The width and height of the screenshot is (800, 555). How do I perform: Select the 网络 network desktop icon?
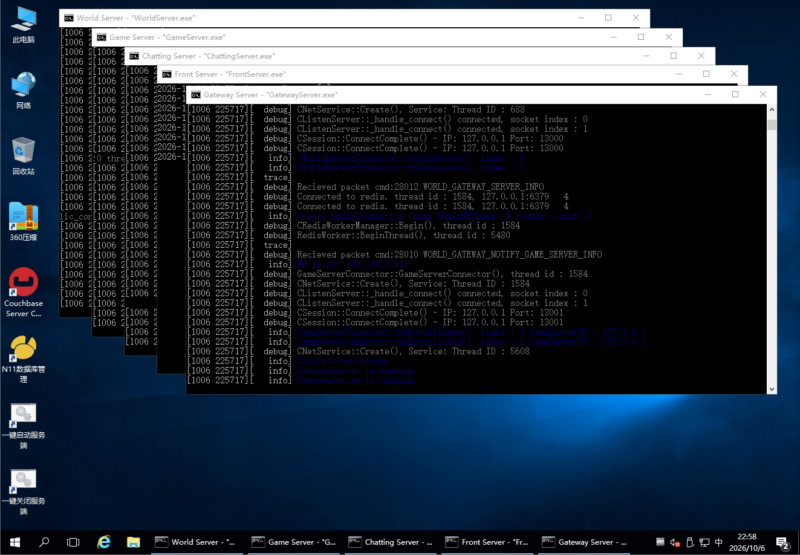pyautogui.click(x=23, y=90)
